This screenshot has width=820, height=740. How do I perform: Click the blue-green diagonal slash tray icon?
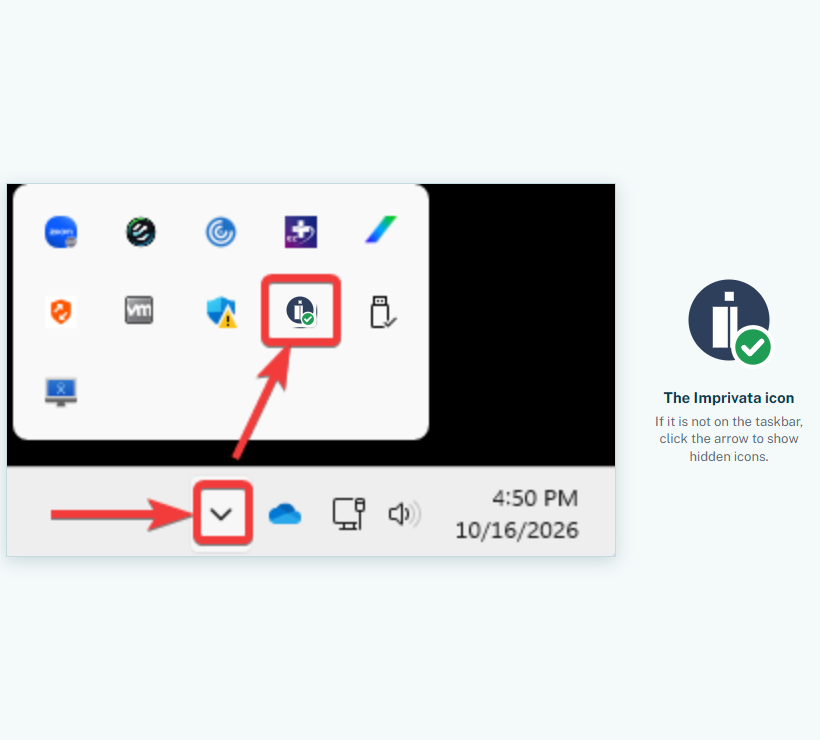pyautogui.click(x=381, y=230)
